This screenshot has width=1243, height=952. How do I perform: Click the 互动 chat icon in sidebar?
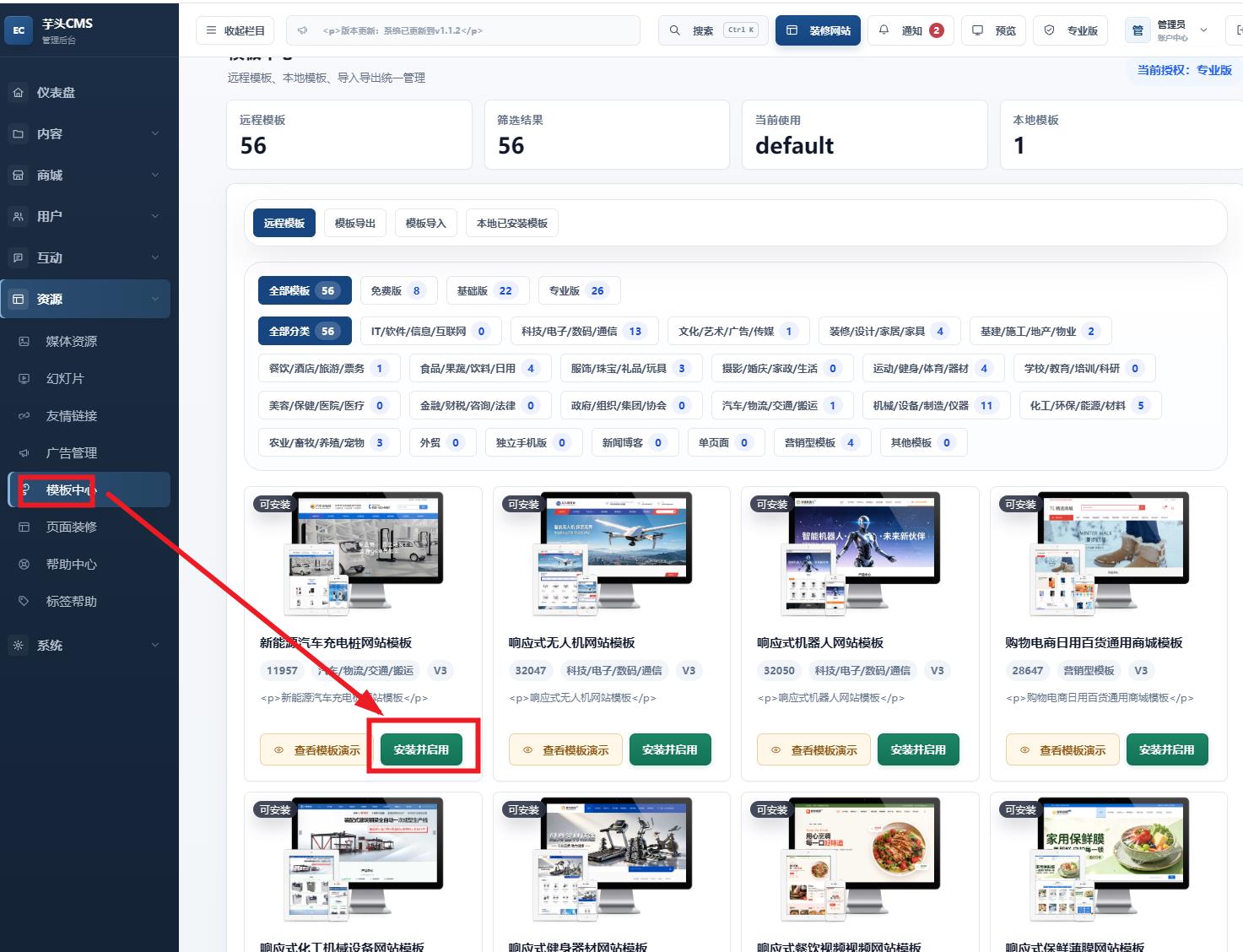19,258
